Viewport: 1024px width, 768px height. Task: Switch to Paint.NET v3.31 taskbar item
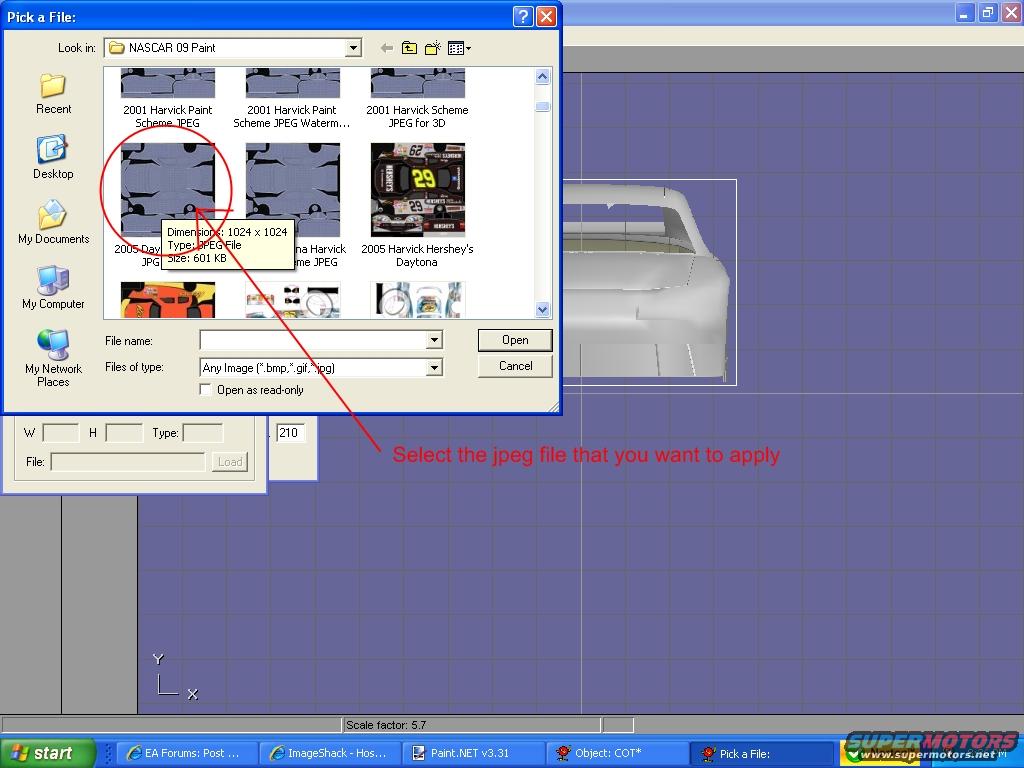473,753
